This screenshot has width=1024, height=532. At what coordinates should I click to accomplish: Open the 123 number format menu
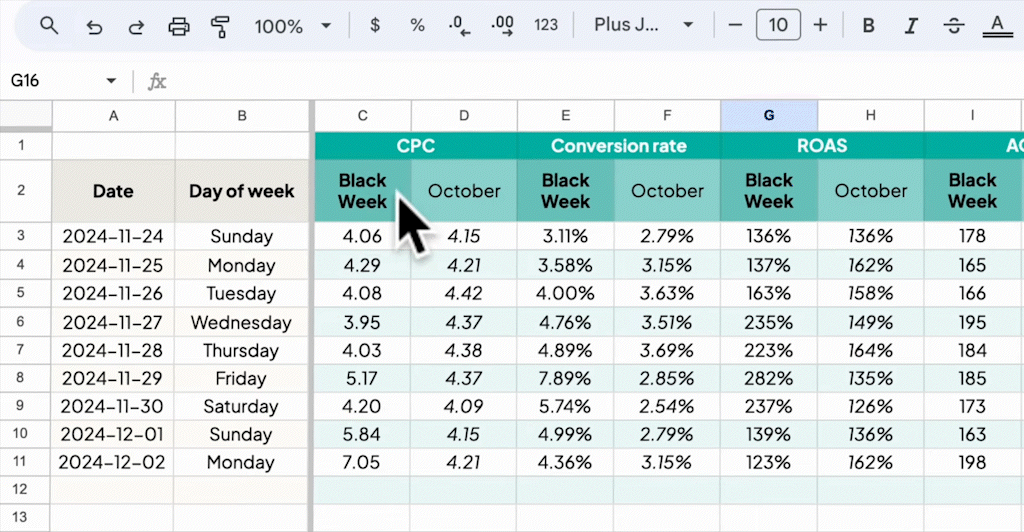click(546, 26)
